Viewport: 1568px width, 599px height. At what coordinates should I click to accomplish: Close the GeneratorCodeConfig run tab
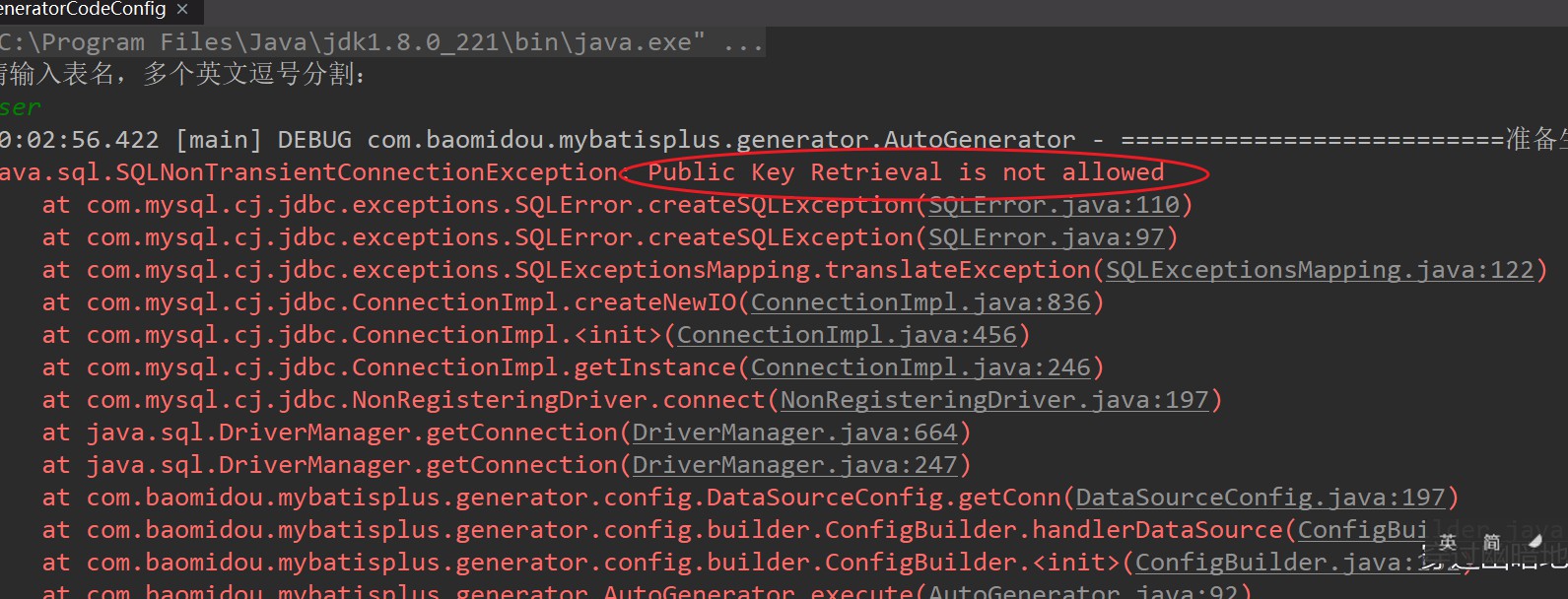tap(182, 9)
